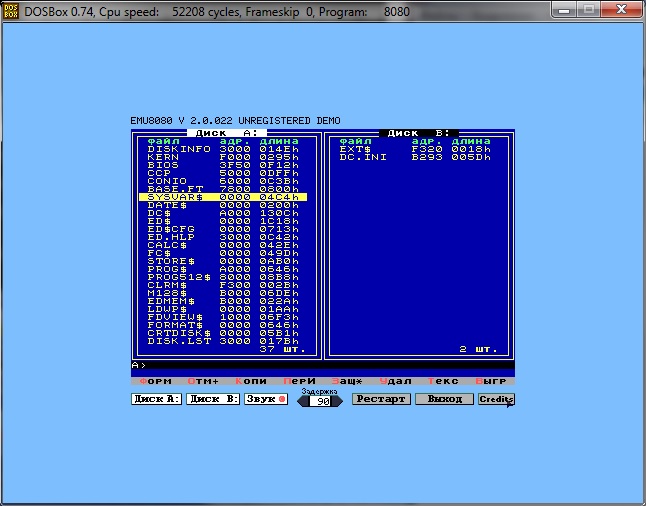Click the Рестарт button

click(380, 399)
